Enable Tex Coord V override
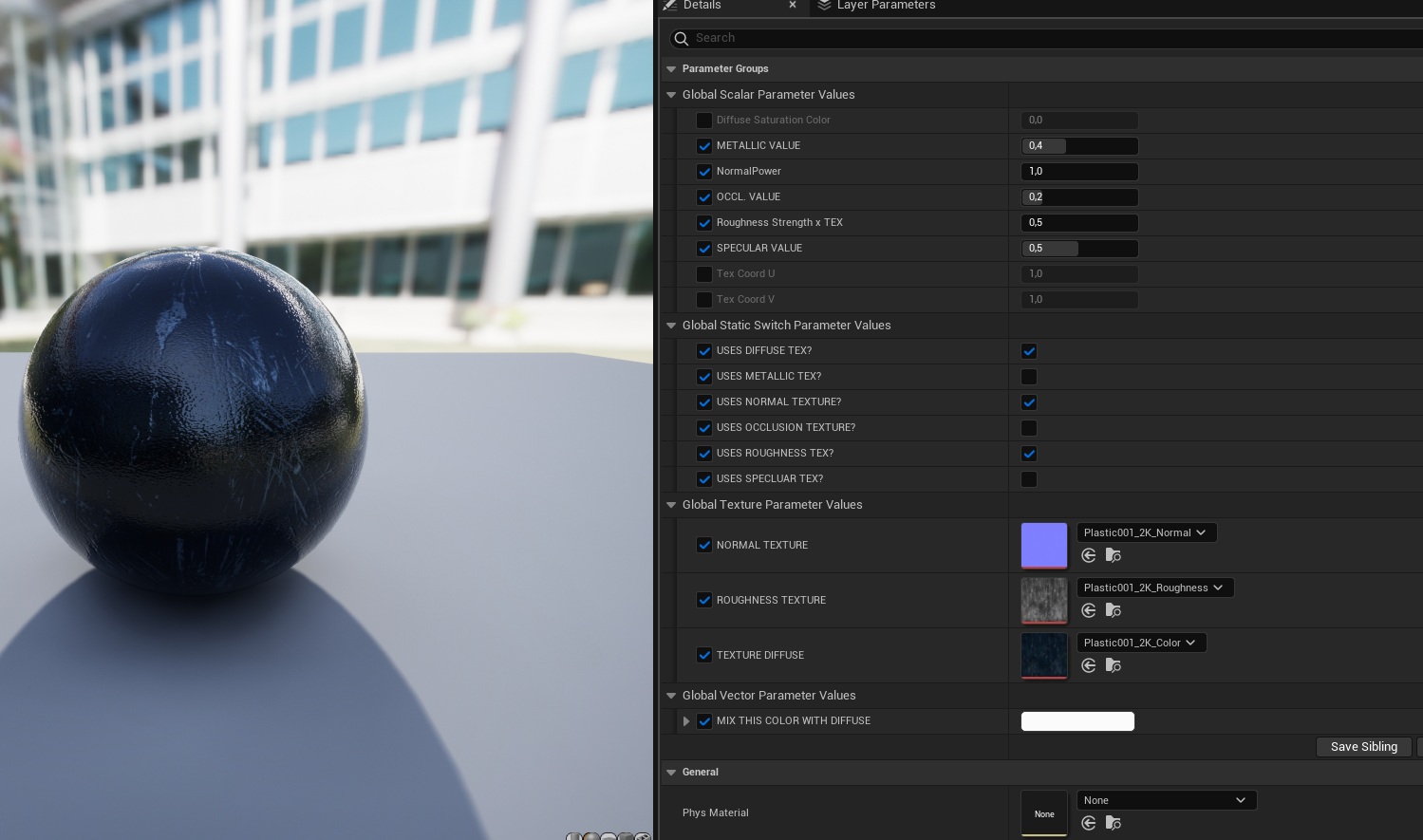1423x840 pixels. point(704,300)
